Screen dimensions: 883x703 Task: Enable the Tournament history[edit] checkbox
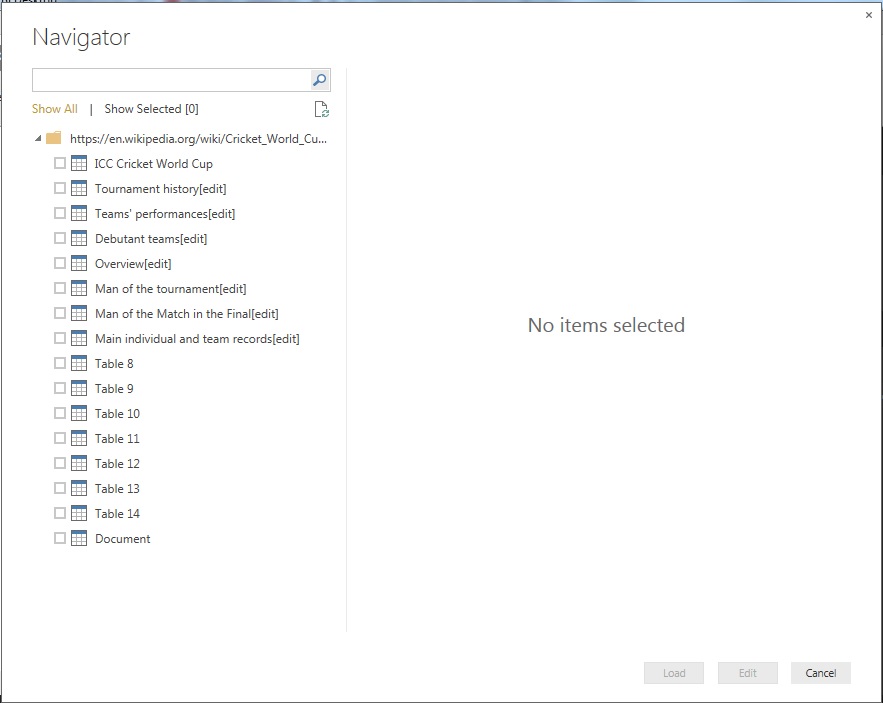tap(60, 188)
